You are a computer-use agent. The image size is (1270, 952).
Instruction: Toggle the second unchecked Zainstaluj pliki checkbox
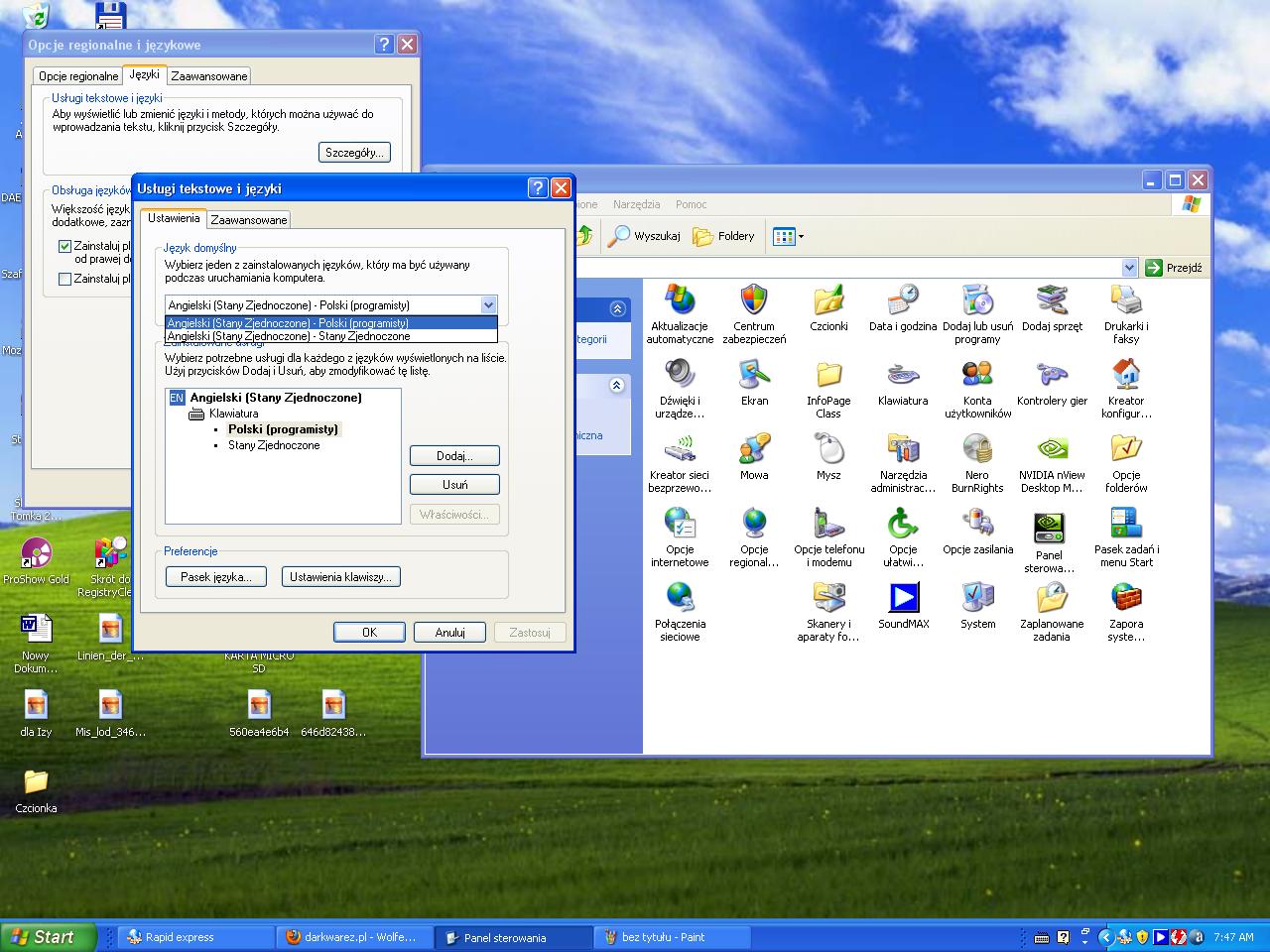click(65, 279)
